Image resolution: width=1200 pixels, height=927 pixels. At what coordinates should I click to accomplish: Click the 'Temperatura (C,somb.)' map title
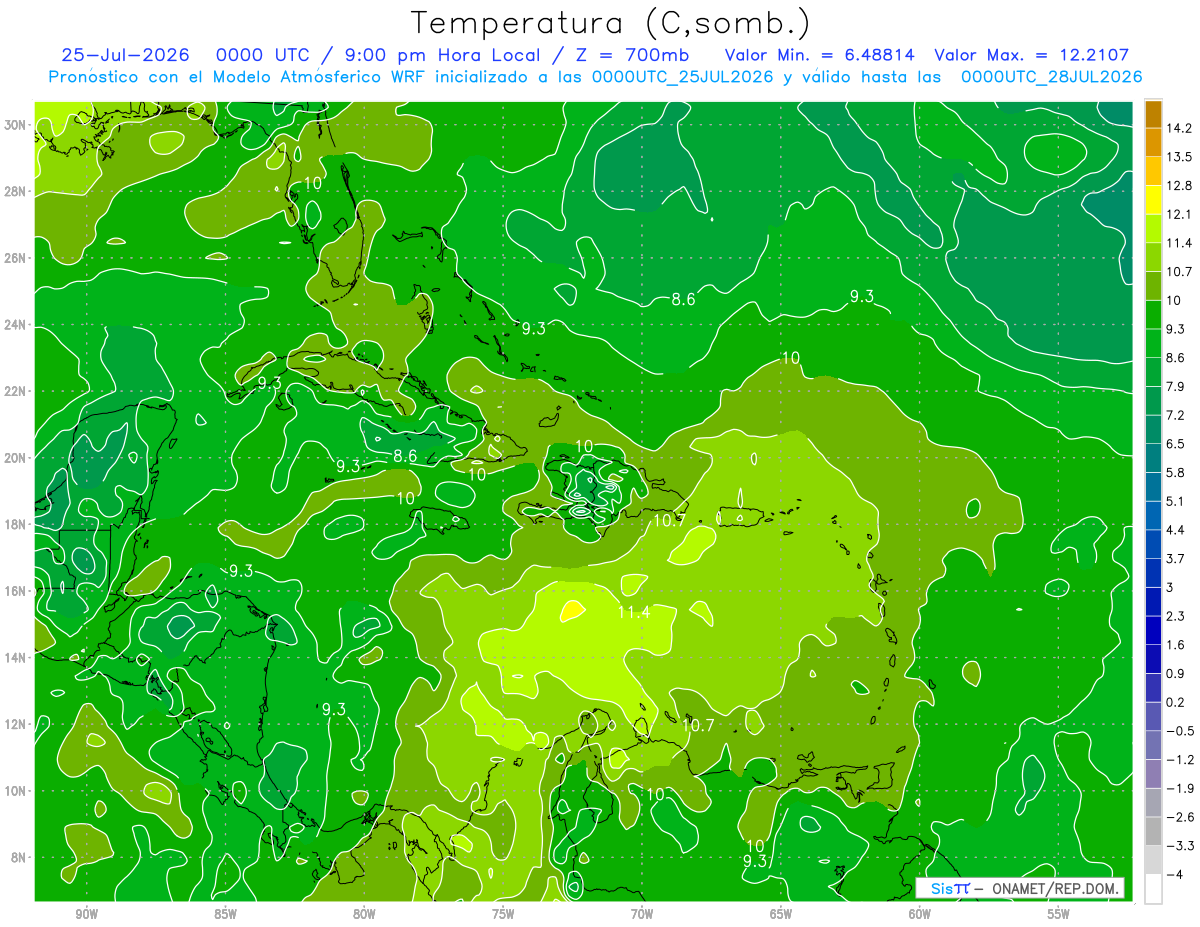[x=611, y=23]
